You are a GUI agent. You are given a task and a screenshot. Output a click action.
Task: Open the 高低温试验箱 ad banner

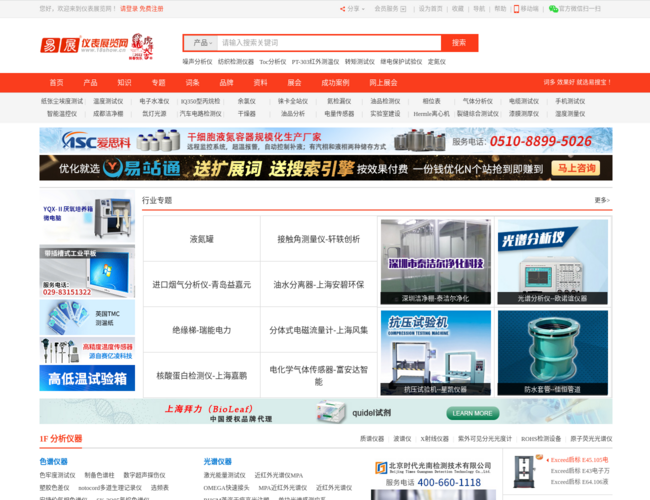click(87, 378)
